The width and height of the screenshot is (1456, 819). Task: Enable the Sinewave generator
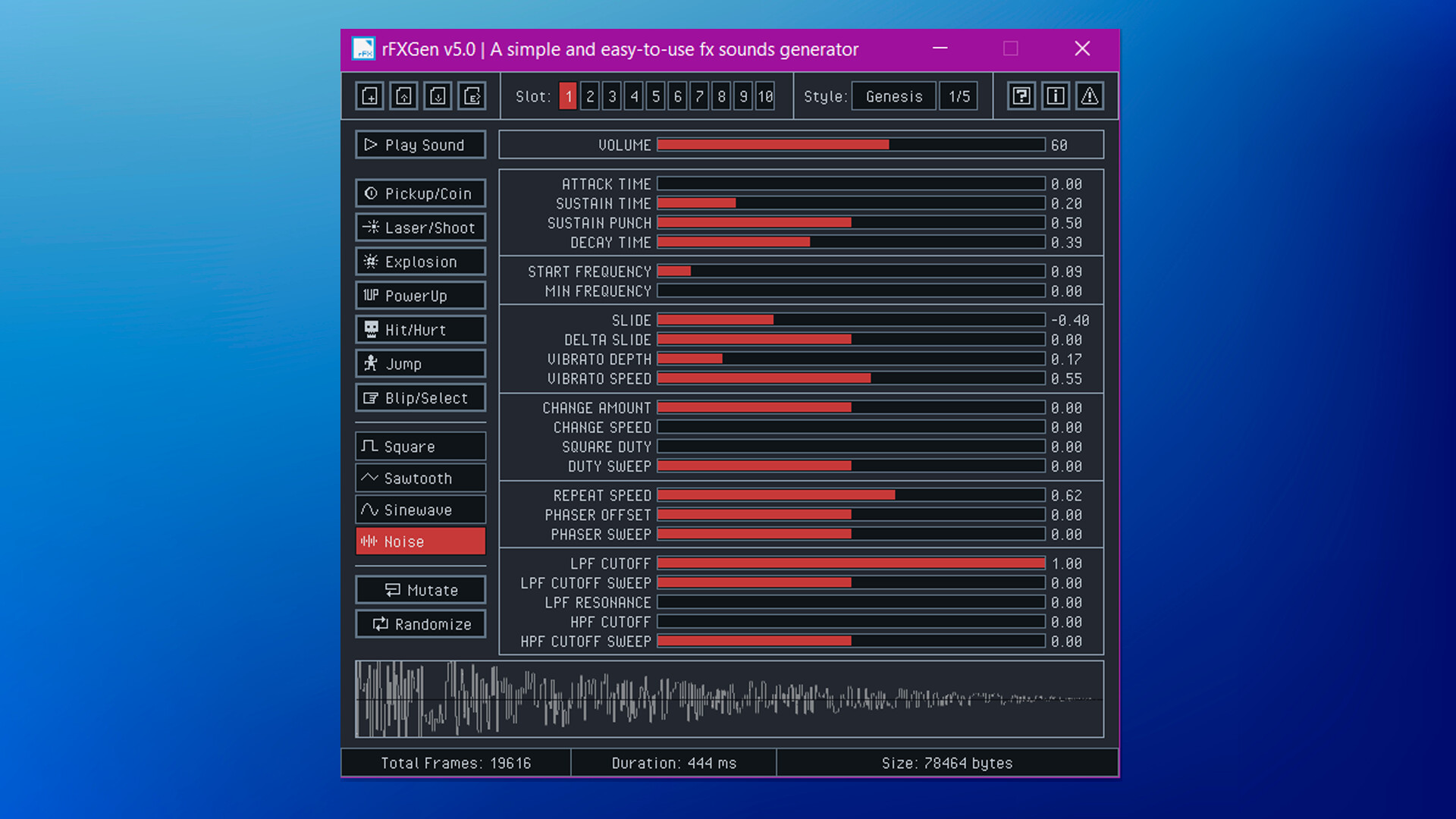[x=420, y=509]
